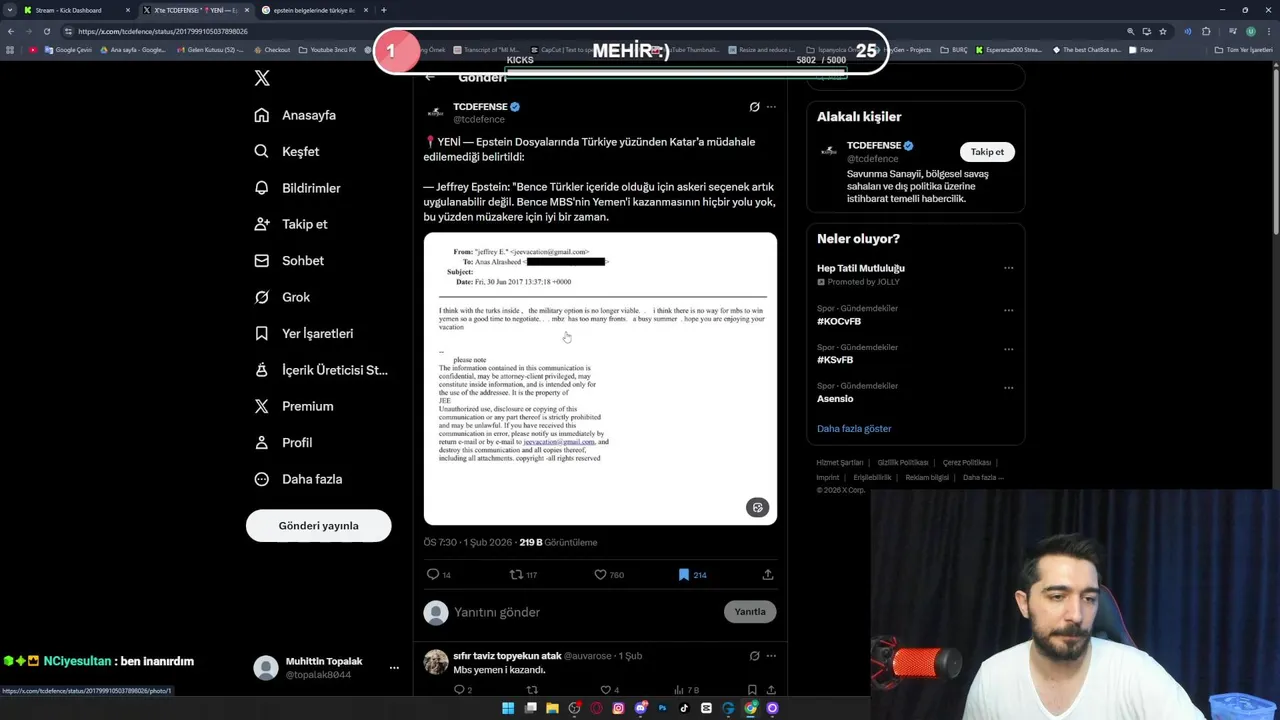This screenshot has width=1280, height=720.
Task: Open TikTok from taskbar
Action: [x=684, y=708]
